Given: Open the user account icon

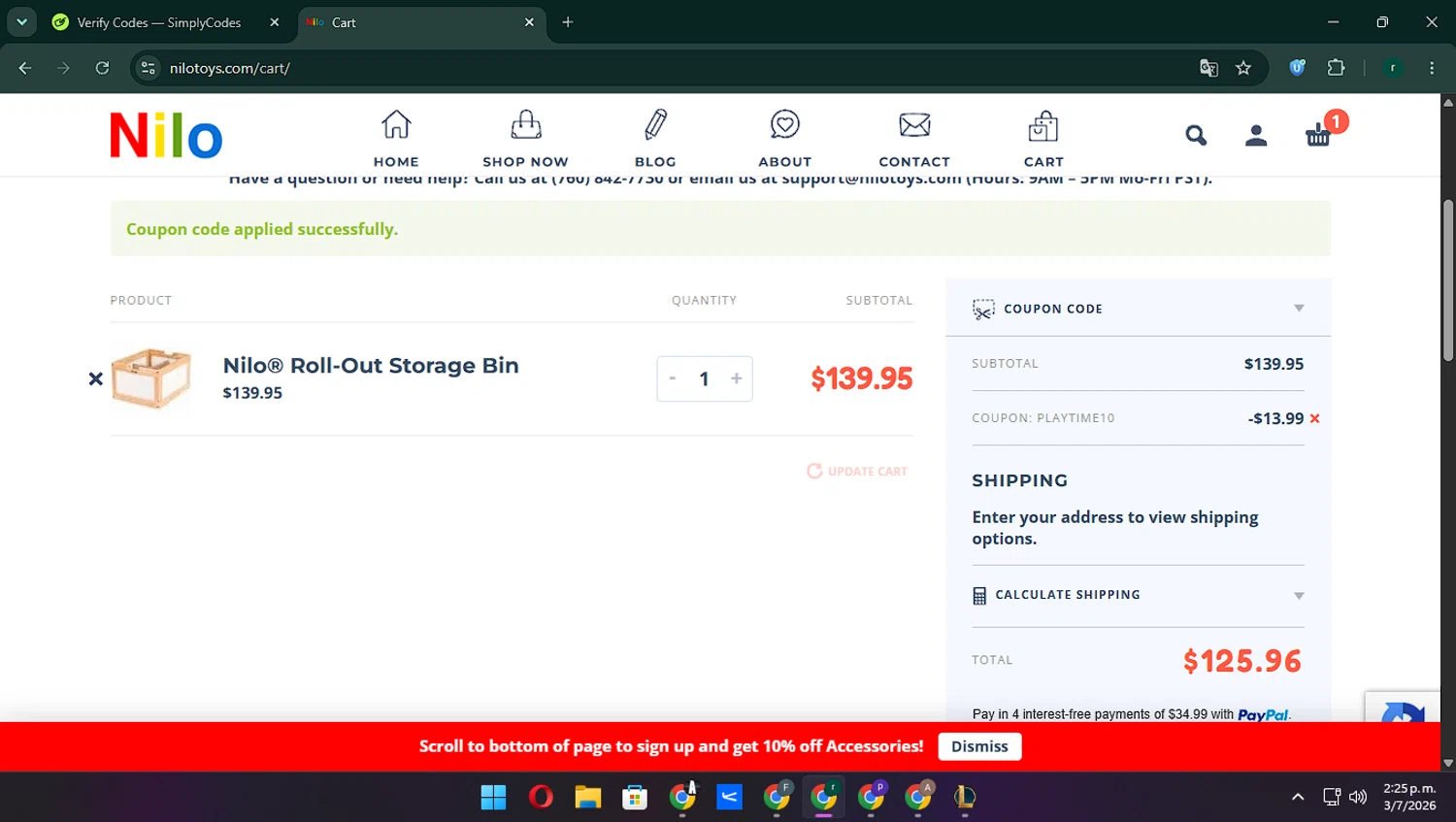Looking at the screenshot, I should click(x=1256, y=136).
